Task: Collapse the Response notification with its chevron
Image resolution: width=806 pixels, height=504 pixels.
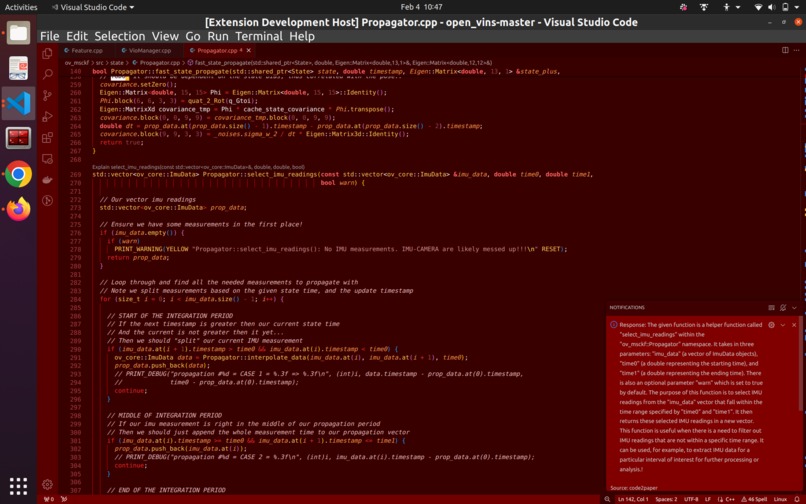Action: point(783,325)
